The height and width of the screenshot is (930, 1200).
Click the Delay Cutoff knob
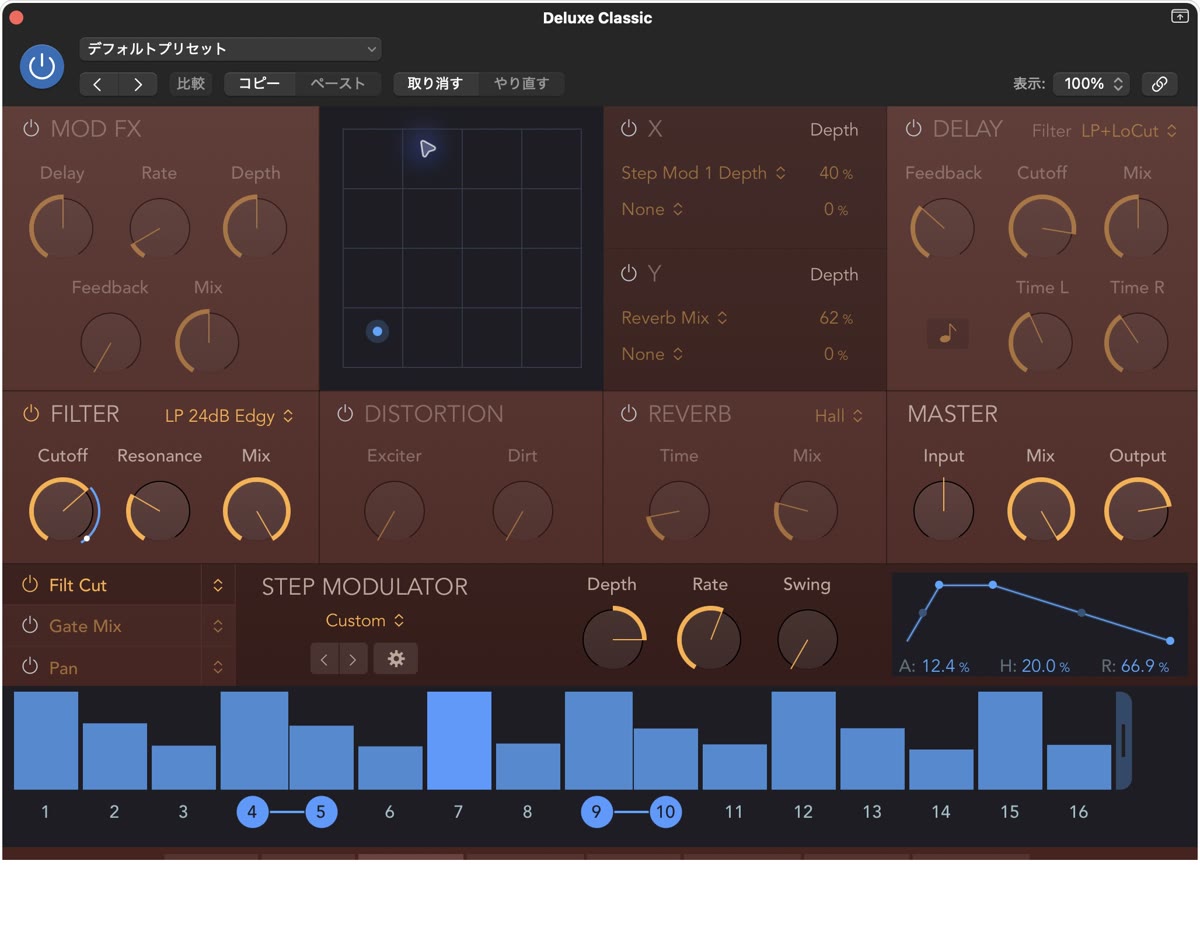coord(1042,227)
